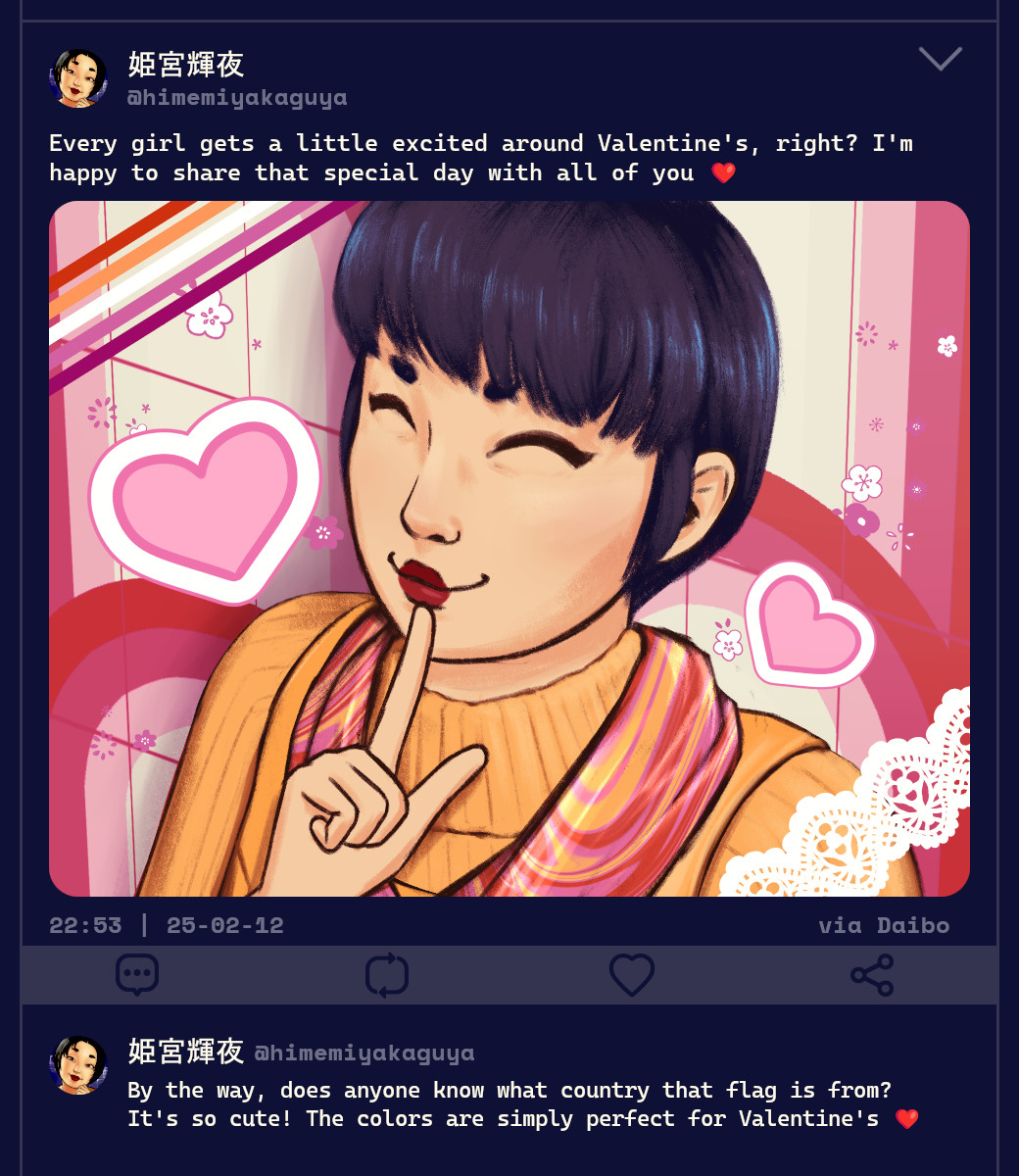The height and width of the screenshot is (1176, 1019).
Task: Follow the "via Daibo" source link
Action: (884, 925)
